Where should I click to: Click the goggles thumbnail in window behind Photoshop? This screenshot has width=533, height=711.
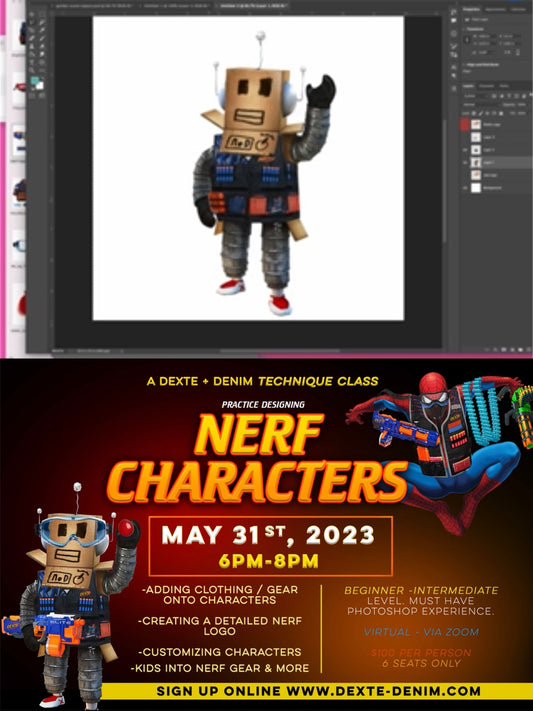(x=19, y=245)
